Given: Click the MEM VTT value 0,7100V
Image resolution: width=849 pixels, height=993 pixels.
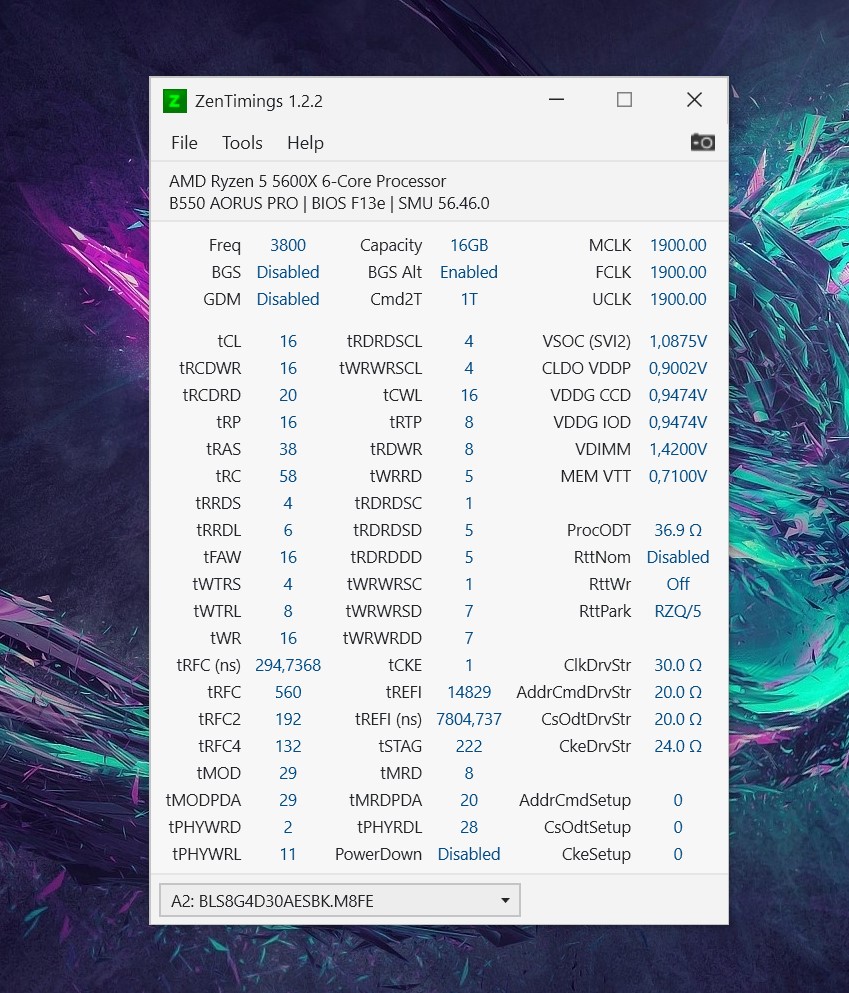Looking at the screenshot, I should (678, 476).
